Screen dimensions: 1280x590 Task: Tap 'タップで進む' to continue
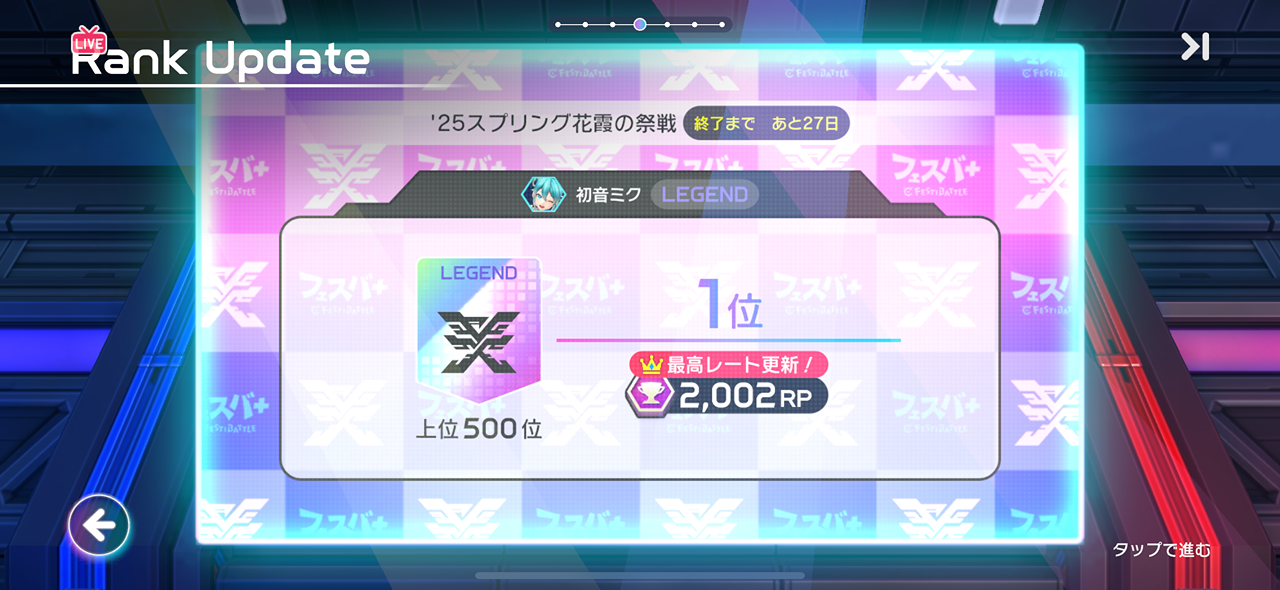pyautogui.click(x=1161, y=550)
